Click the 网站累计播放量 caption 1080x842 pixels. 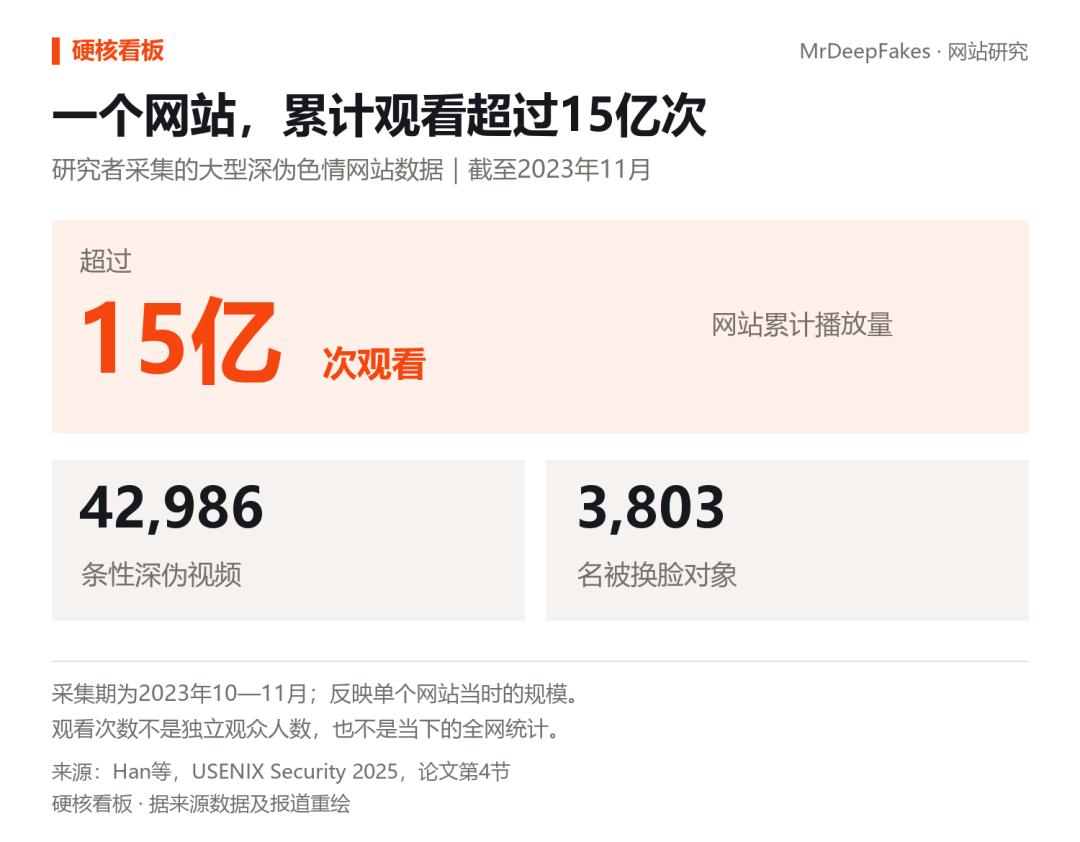(802, 325)
